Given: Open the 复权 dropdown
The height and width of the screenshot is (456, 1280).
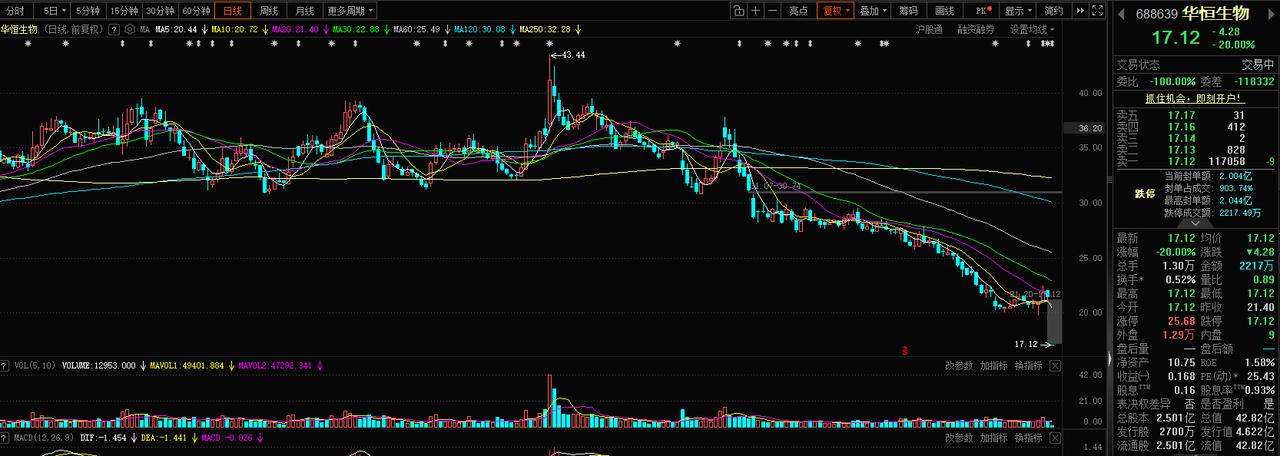Looking at the screenshot, I should pyautogui.click(x=835, y=10).
